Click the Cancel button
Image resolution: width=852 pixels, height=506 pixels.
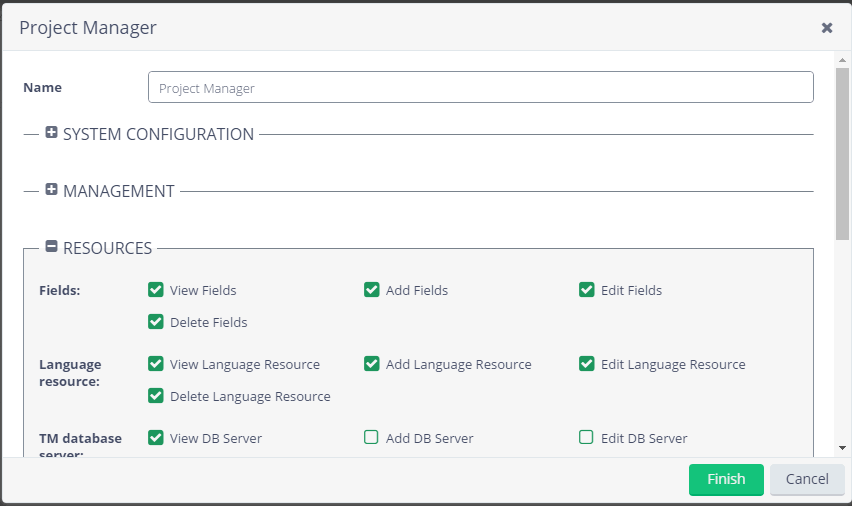pos(806,479)
